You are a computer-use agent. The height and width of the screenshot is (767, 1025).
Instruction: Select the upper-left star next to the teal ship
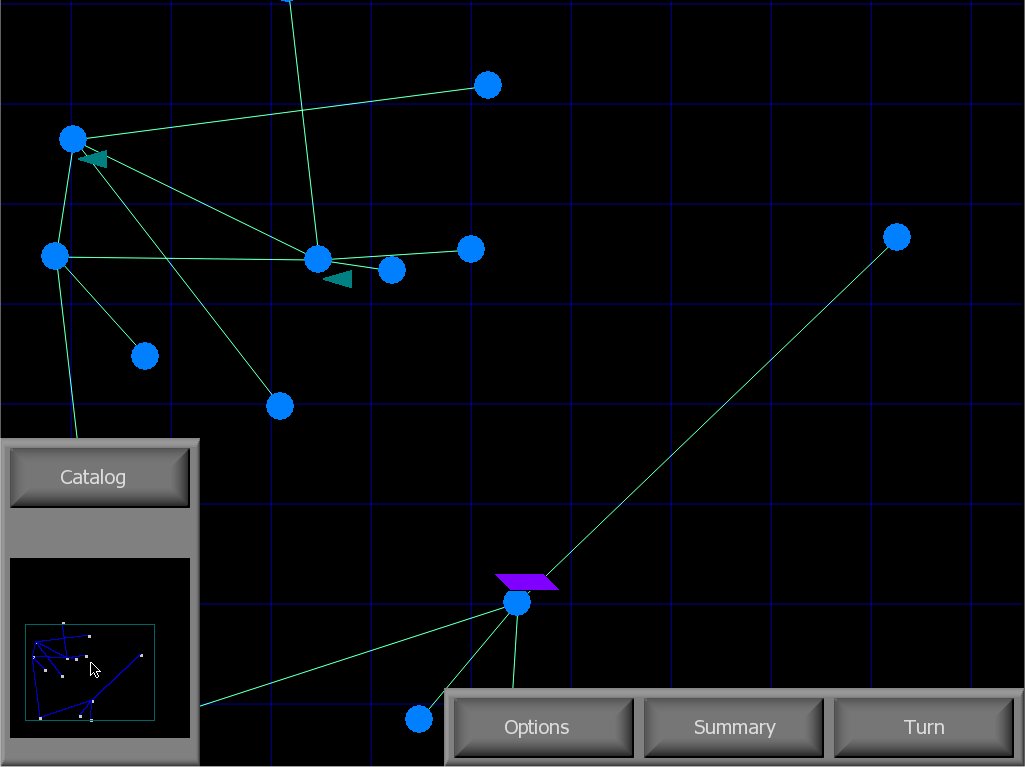[73, 139]
